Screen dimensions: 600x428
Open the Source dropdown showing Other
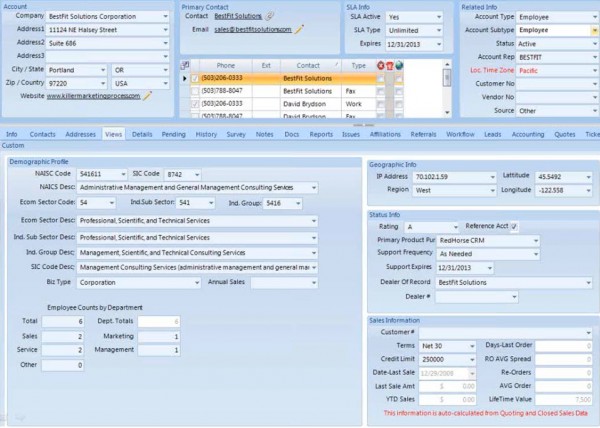(595, 111)
